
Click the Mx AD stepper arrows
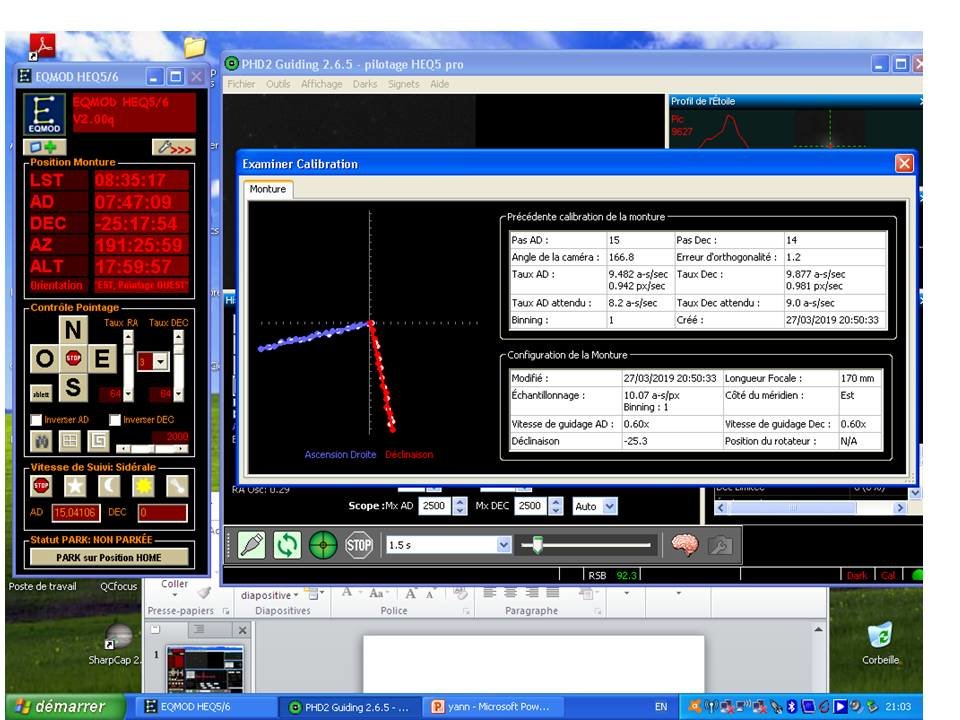[460, 506]
